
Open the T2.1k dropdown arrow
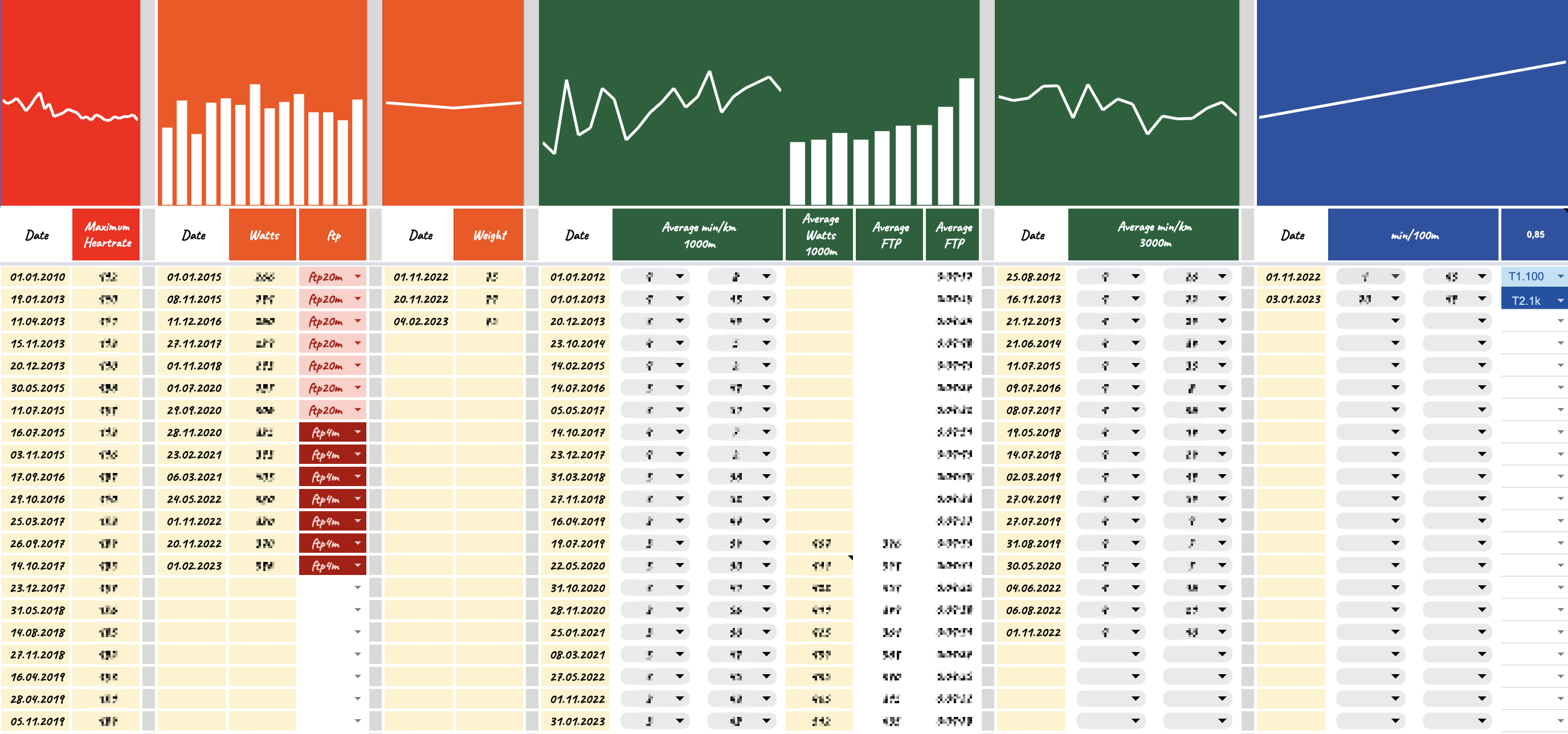(x=1560, y=301)
